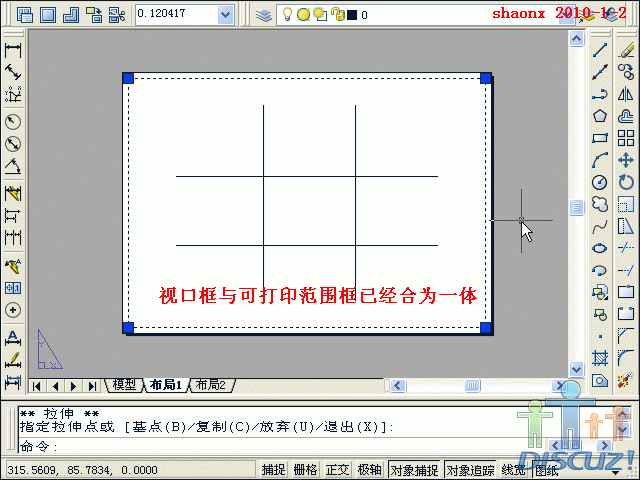The height and width of the screenshot is (480, 640).
Task: Choose the Radius dimension tool
Action: (x=13, y=122)
